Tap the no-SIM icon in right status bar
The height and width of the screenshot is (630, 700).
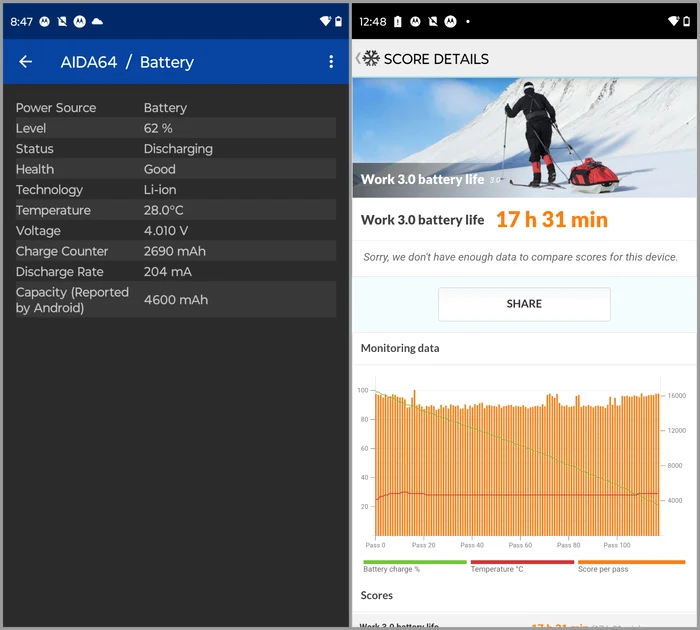pos(433,21)
